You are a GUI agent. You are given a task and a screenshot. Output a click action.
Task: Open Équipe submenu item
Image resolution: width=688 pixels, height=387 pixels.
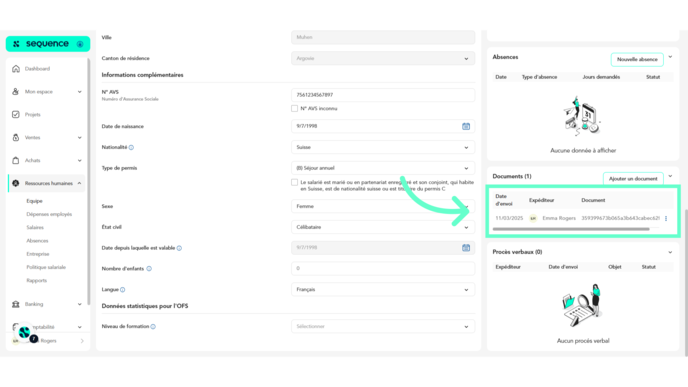pyautogui.click(x=34, y=201)
